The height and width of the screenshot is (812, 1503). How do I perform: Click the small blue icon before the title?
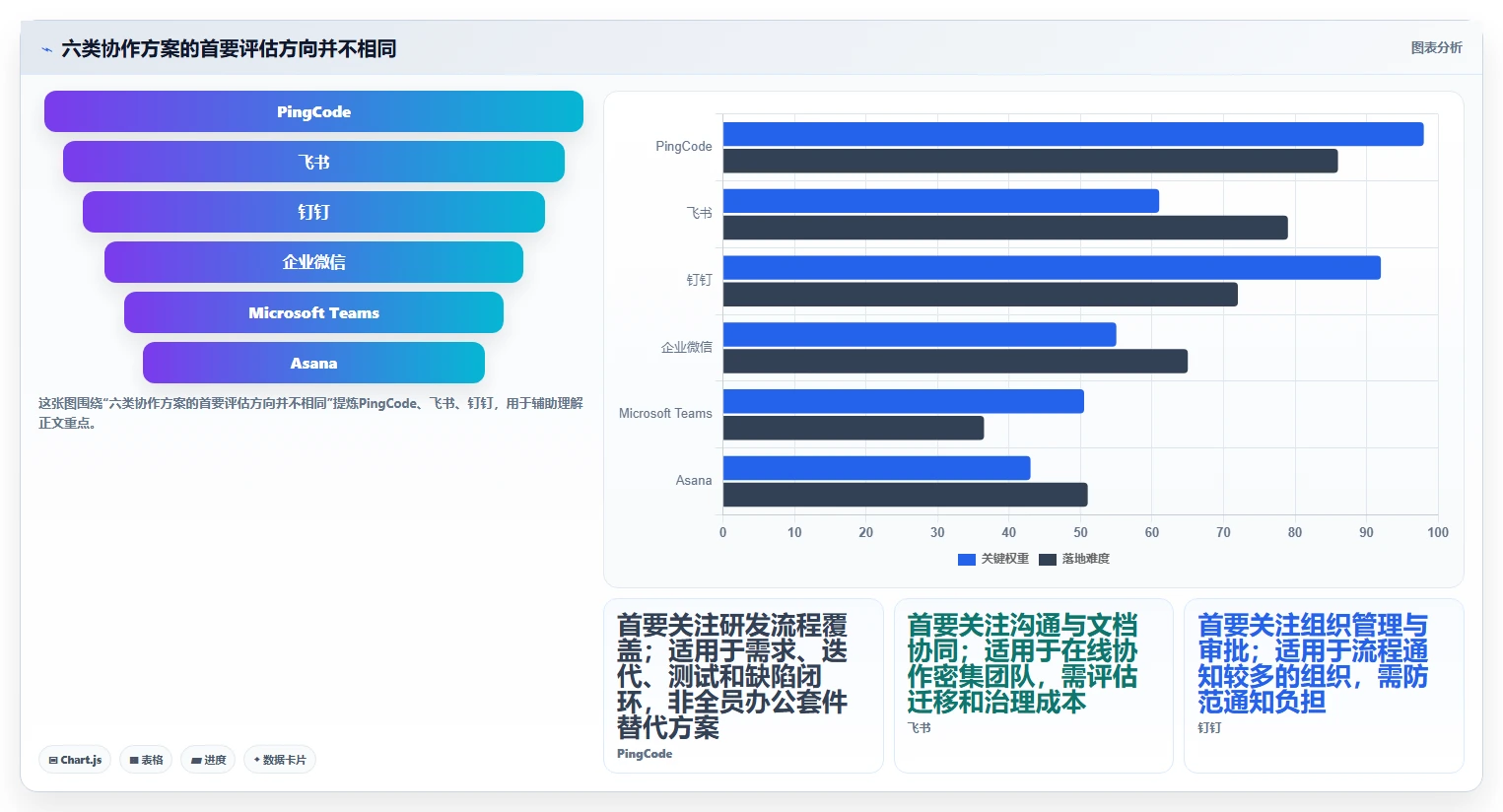46,49
